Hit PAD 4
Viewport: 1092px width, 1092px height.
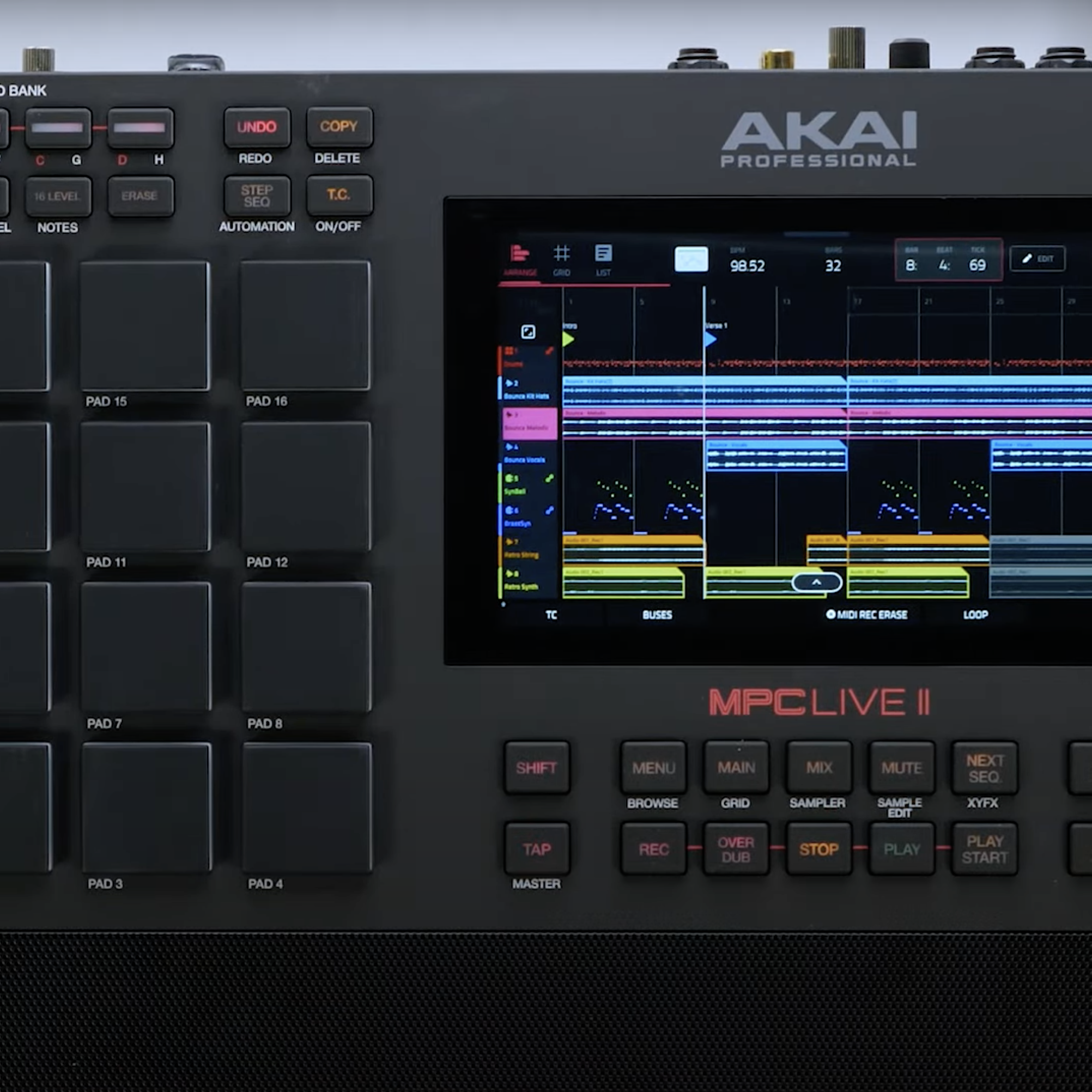pyautogui.click(x=307, y=808)
